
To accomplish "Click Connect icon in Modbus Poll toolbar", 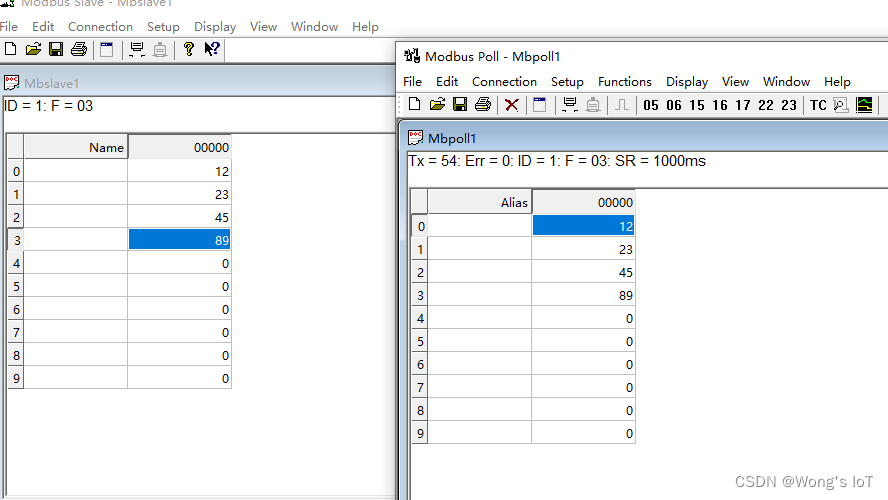I will tap(570, 104).
